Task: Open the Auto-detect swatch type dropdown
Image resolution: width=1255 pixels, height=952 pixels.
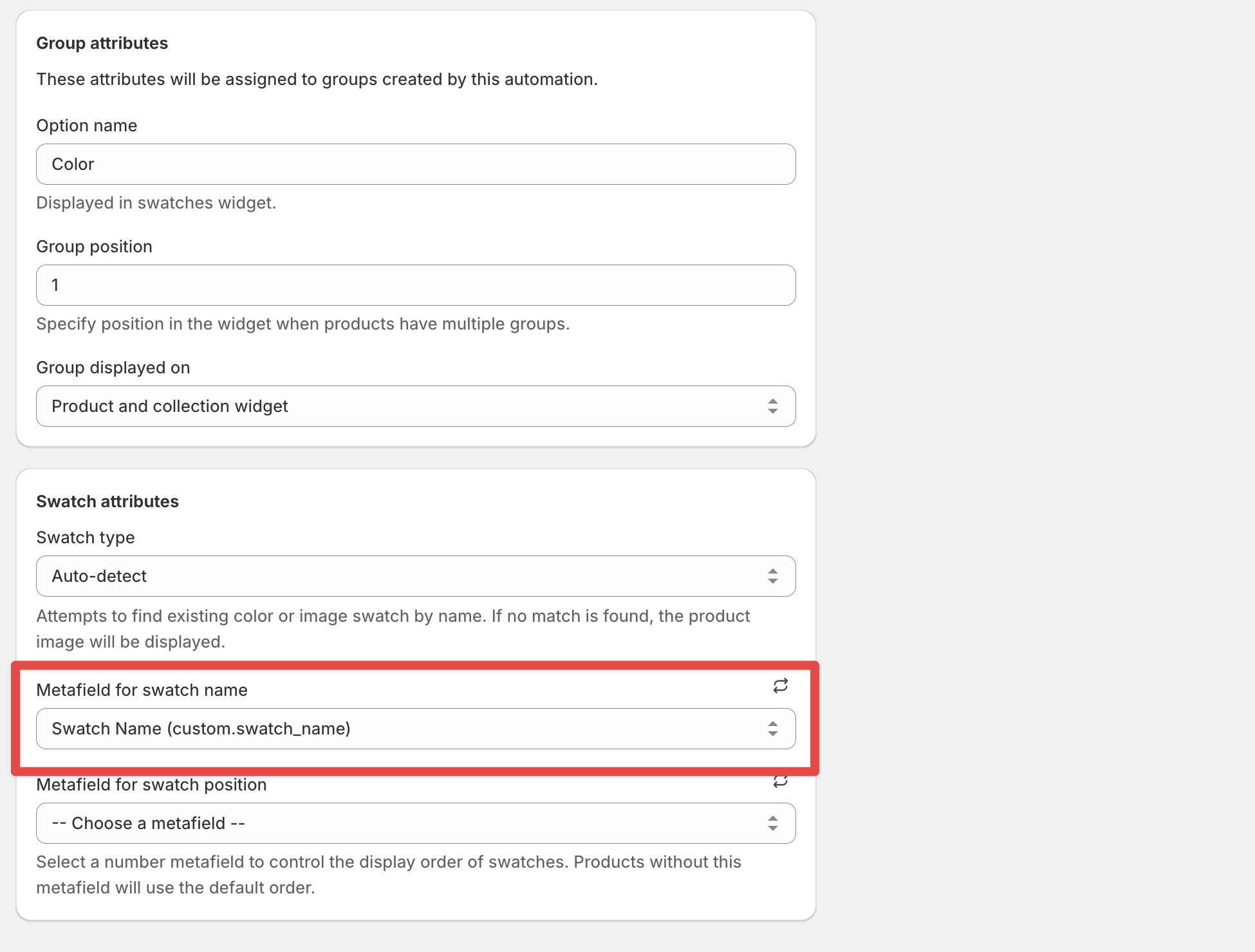Action: tap(386, 576)
